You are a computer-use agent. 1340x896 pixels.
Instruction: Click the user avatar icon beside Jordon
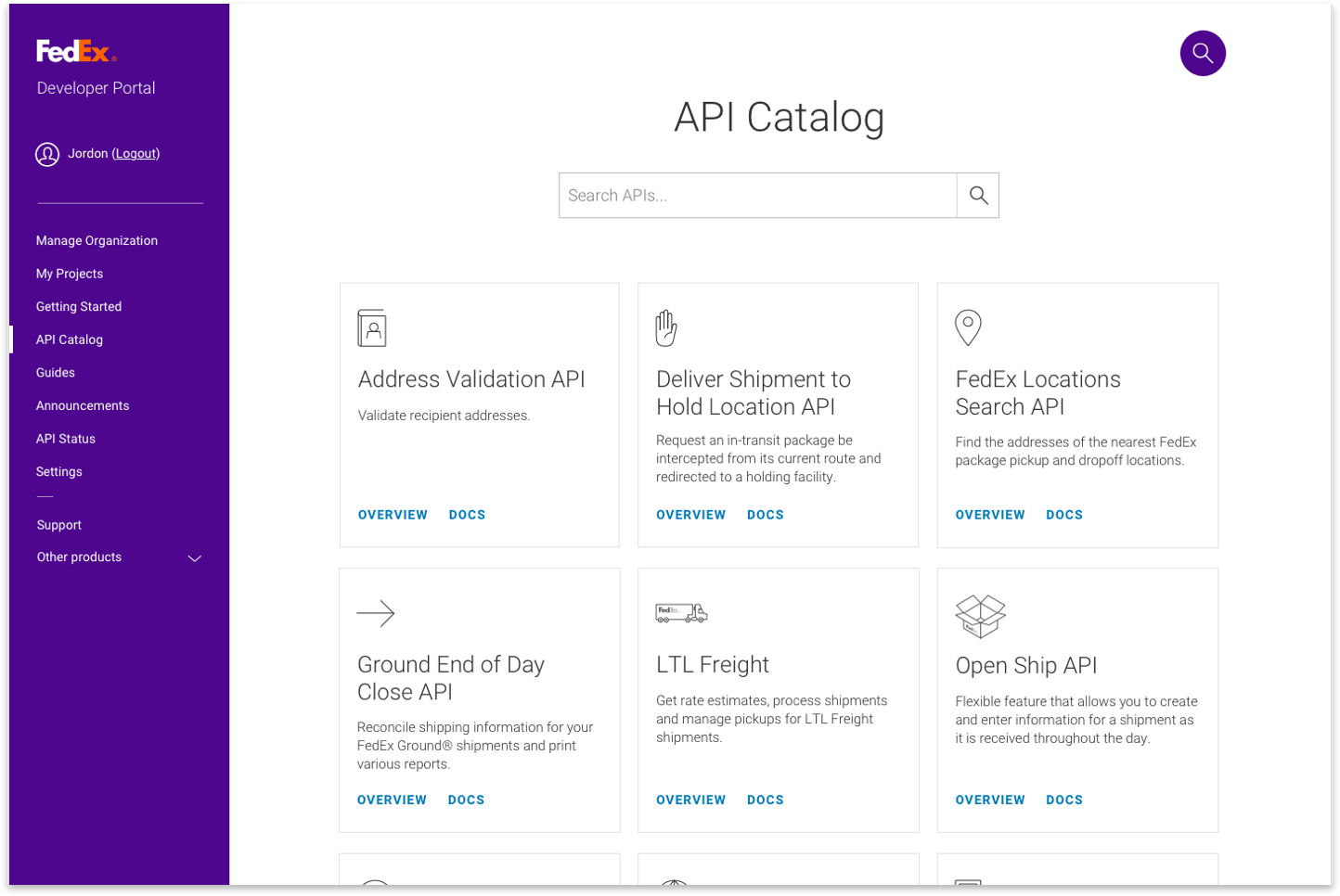pyautogui.click(x=47, y=155)
